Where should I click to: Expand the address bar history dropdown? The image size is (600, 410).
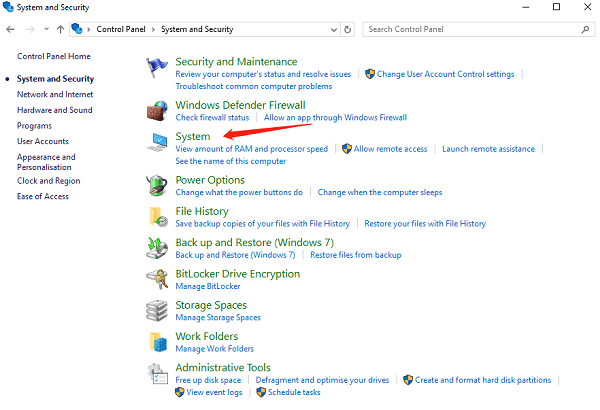coord(334,29)
